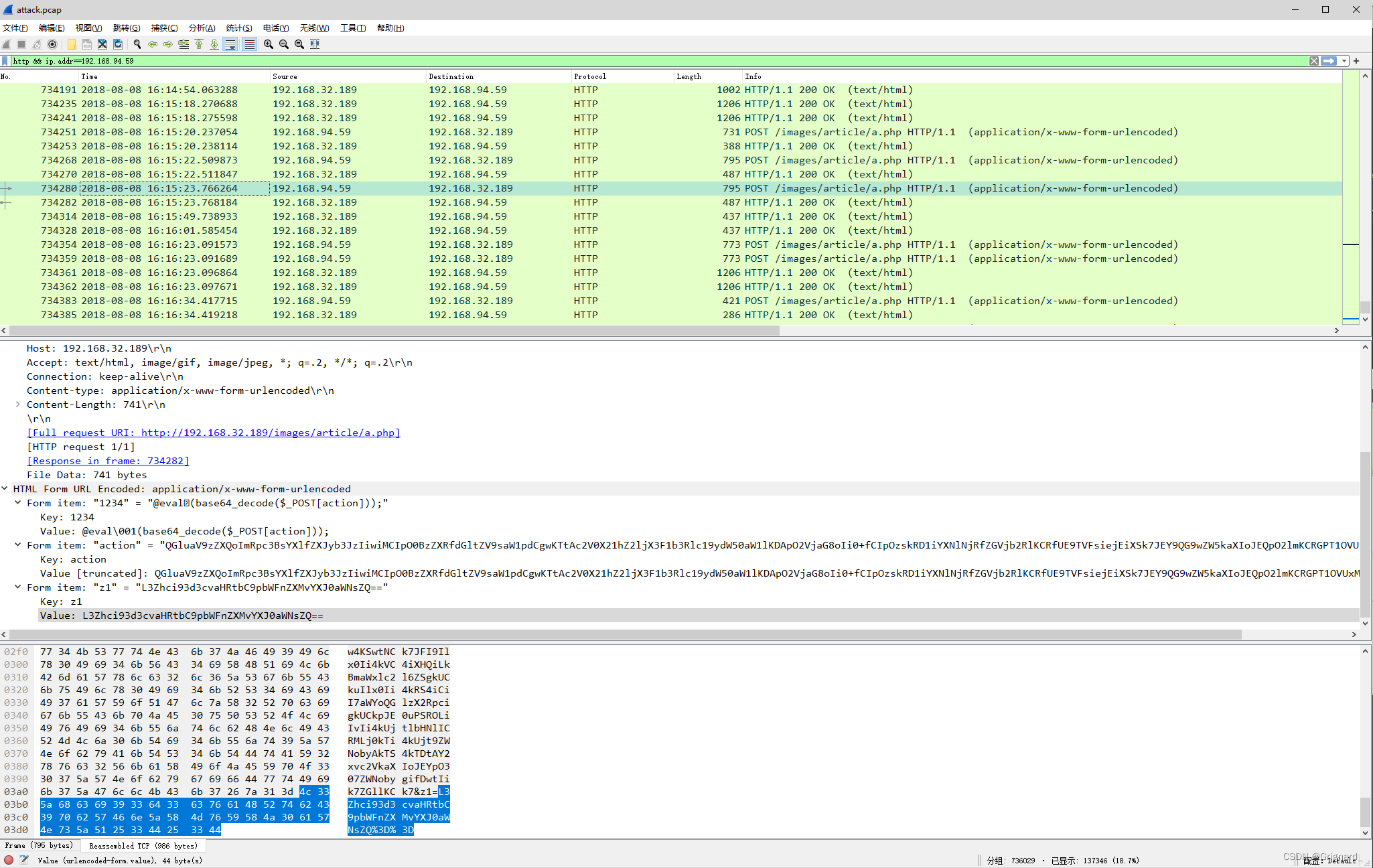Follow the Full request URI link
The width and height of the screenshot is (1373, 868).
[214, 433]
